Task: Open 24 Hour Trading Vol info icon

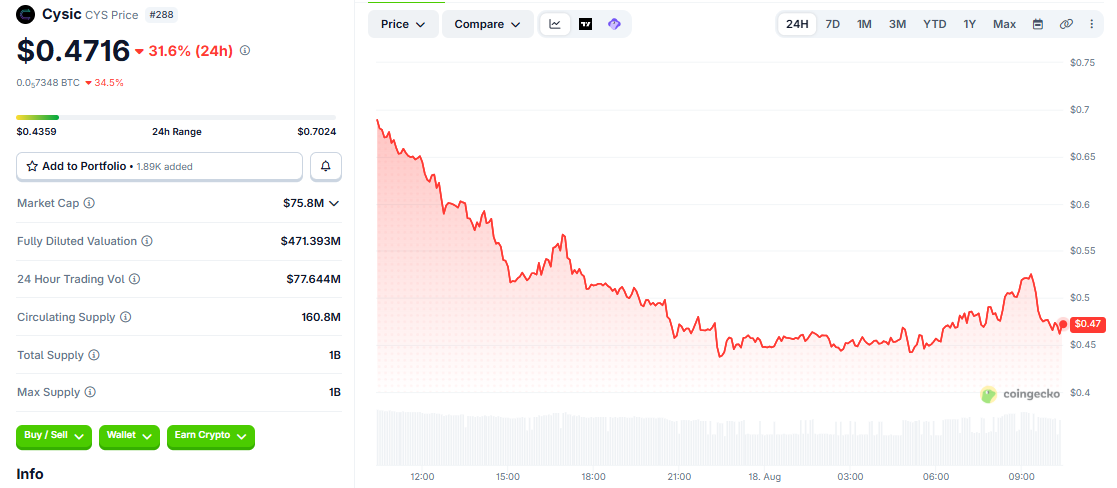Action: (x=135, y=279)
